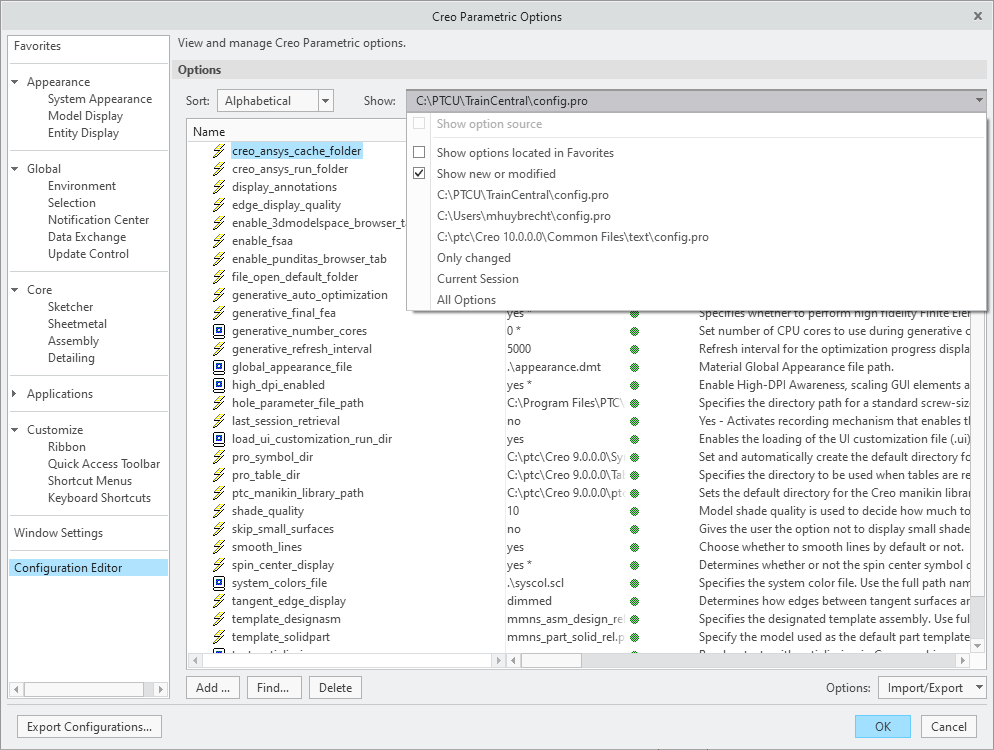Click the lightning icon beside creo_ansys_run_folder

[x=219, y=169]
